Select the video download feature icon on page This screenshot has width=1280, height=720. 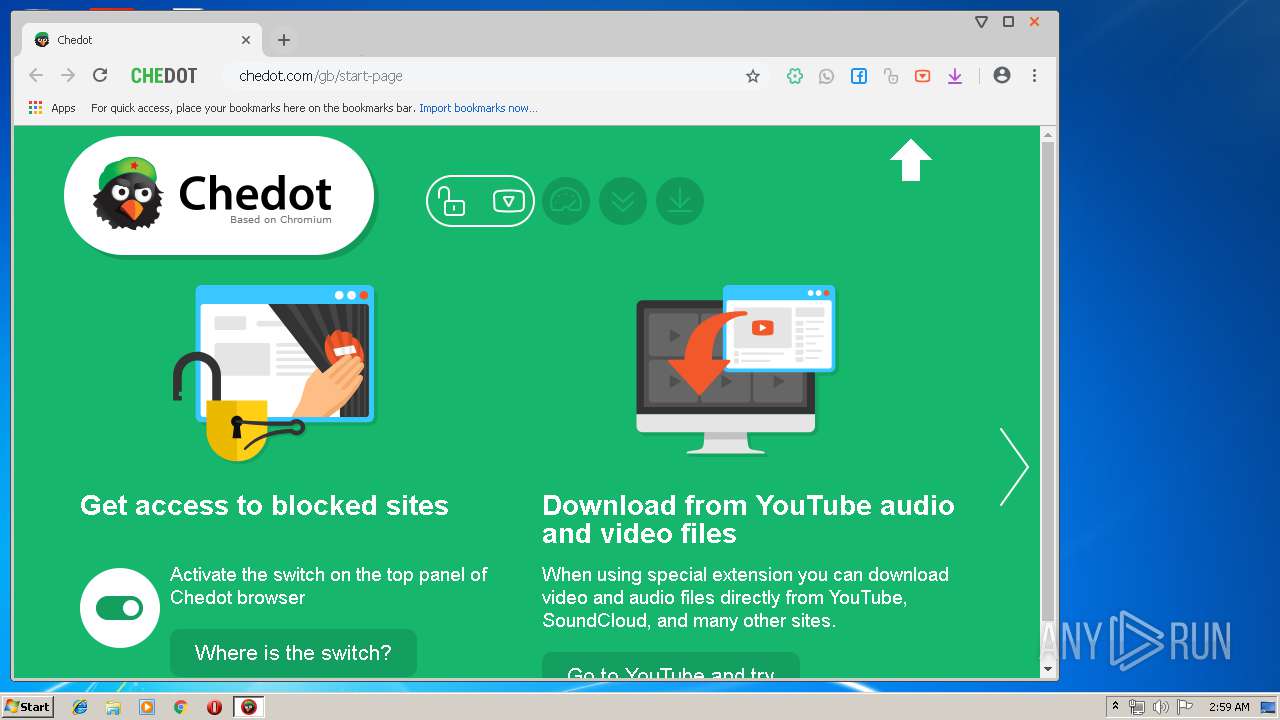click(x=509, y=201)
